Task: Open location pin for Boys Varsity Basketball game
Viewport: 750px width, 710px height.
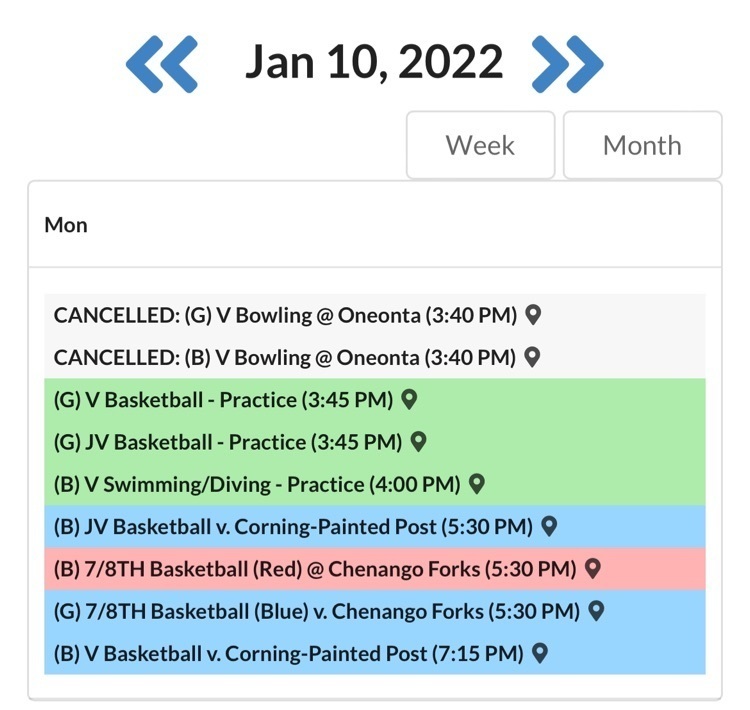Action: [540, 654]
